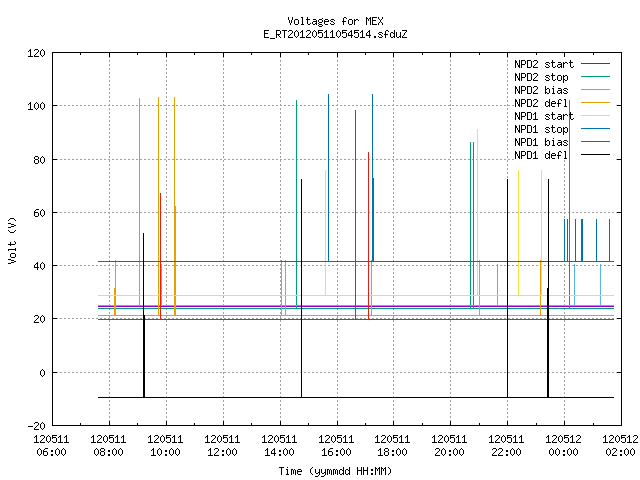This screenshot has height=480, width=640.
Task: Click the x-axis tick '120511 12:00'
Action: [222, 446]
